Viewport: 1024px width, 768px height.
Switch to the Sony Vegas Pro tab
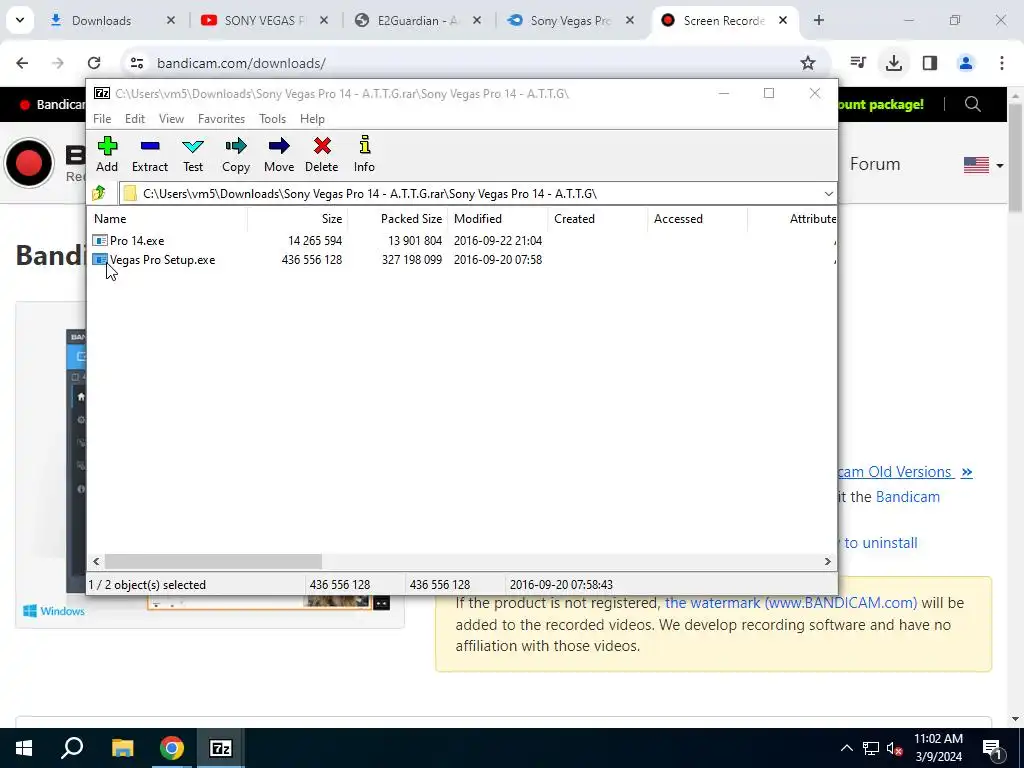coord(570,21)
